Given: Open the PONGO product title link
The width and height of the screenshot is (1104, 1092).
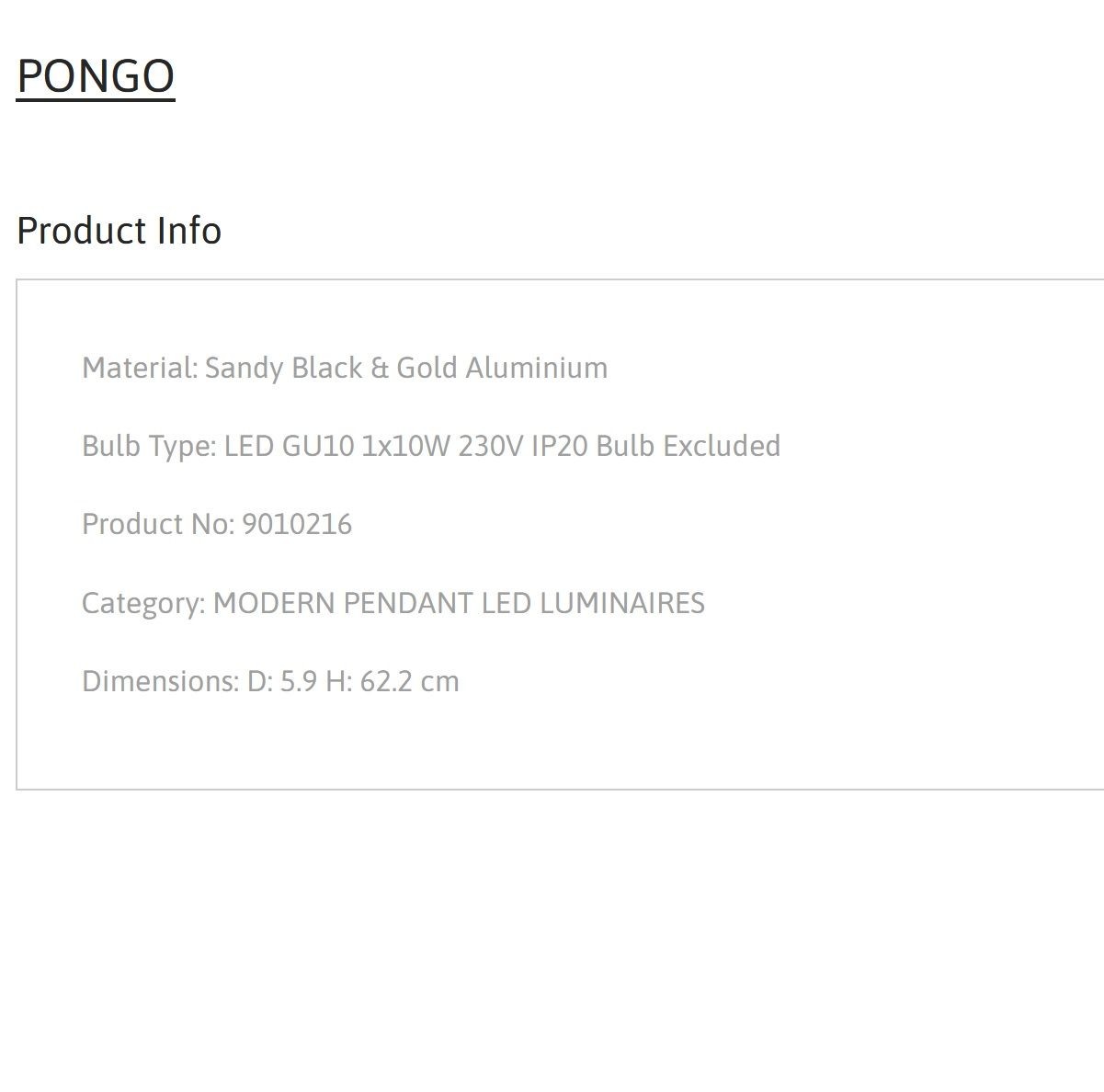Looking at the screenshot, I should [x=96, y=75].
